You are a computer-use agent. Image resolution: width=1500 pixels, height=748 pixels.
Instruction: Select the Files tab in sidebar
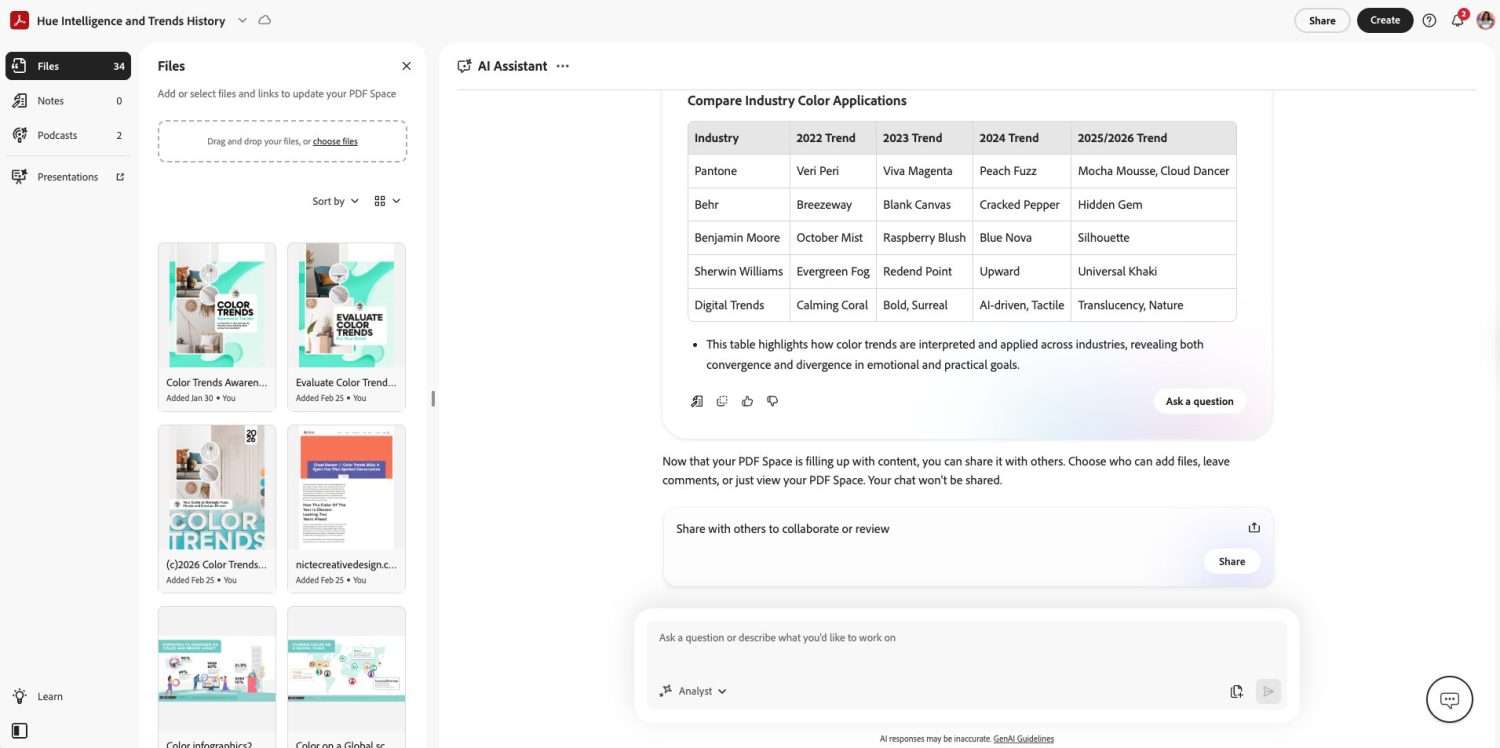pyautogui.click(x=68, y=66)
